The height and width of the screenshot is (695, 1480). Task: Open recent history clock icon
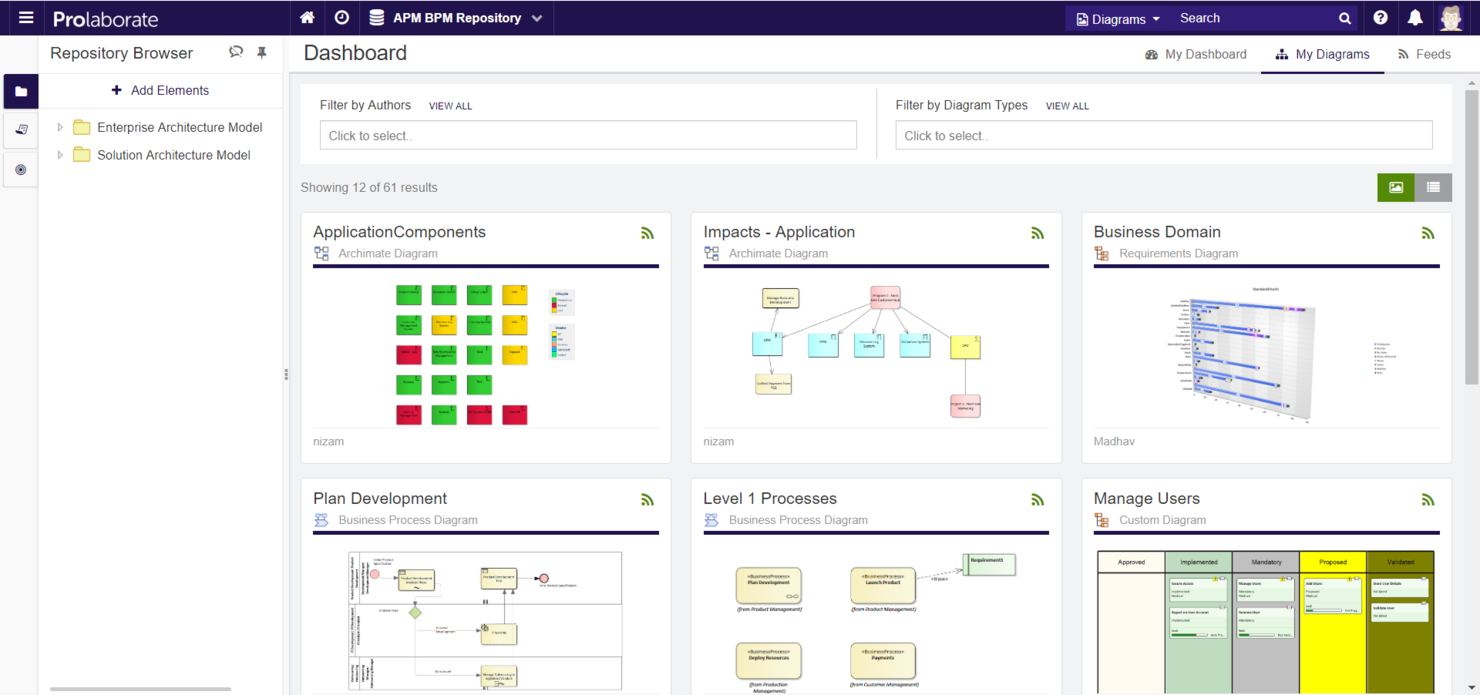pyautogui.click(x=342, y=18)
